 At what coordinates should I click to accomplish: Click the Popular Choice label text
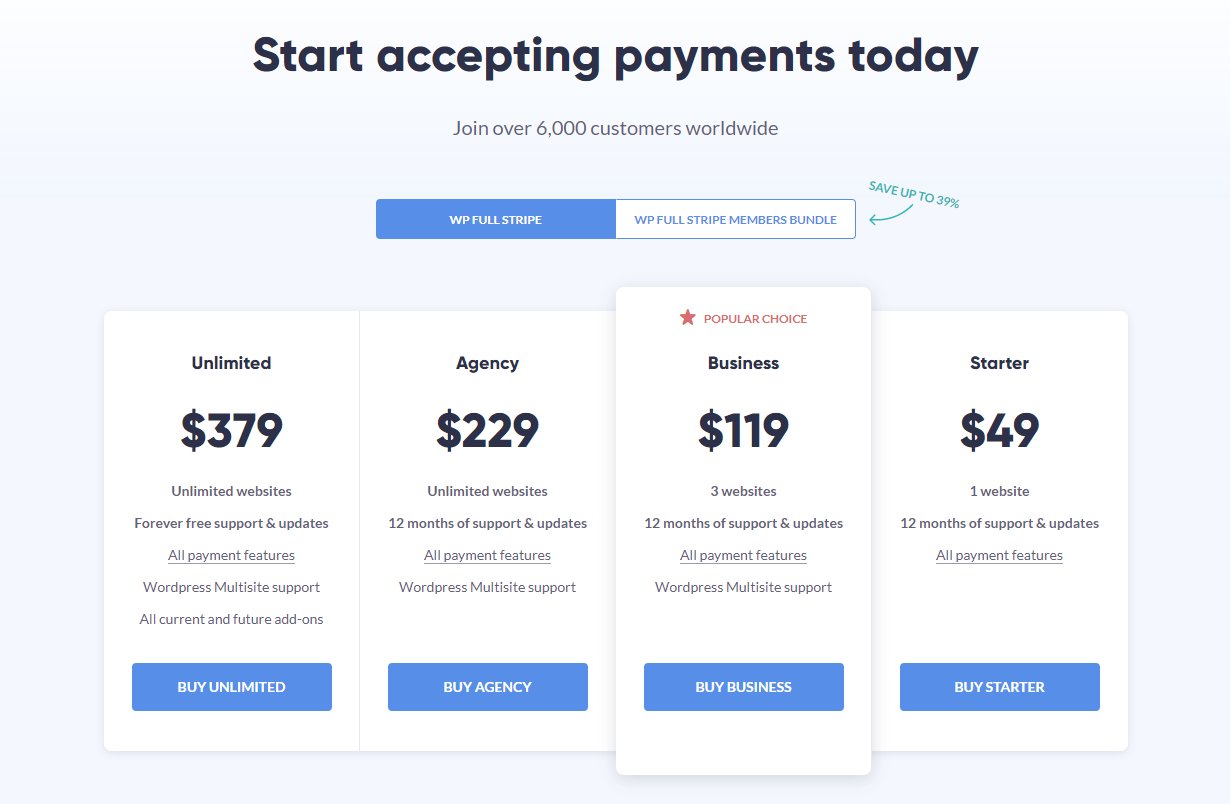[755, 319]
